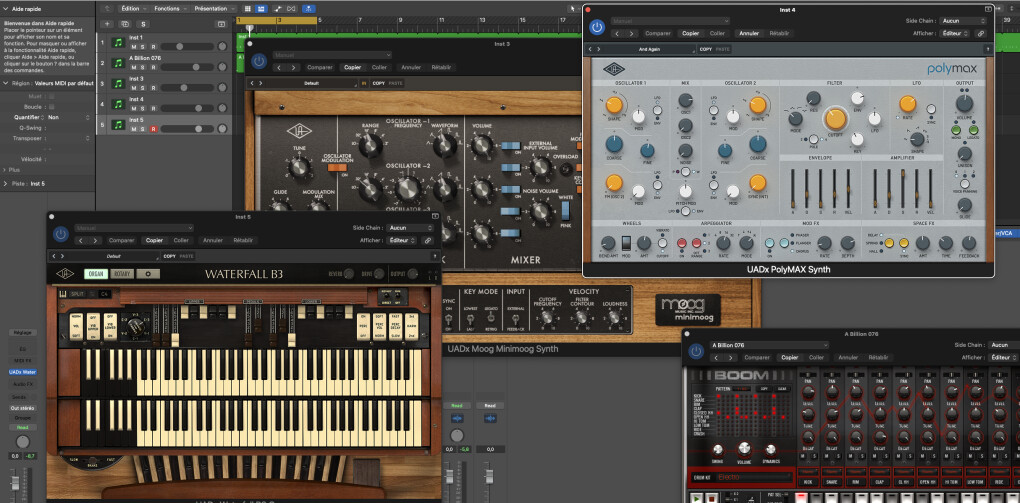Toggle the Waterfall B3 plugin power button
The width and height of the screenshot is (1020, 503).
point(61,234)
